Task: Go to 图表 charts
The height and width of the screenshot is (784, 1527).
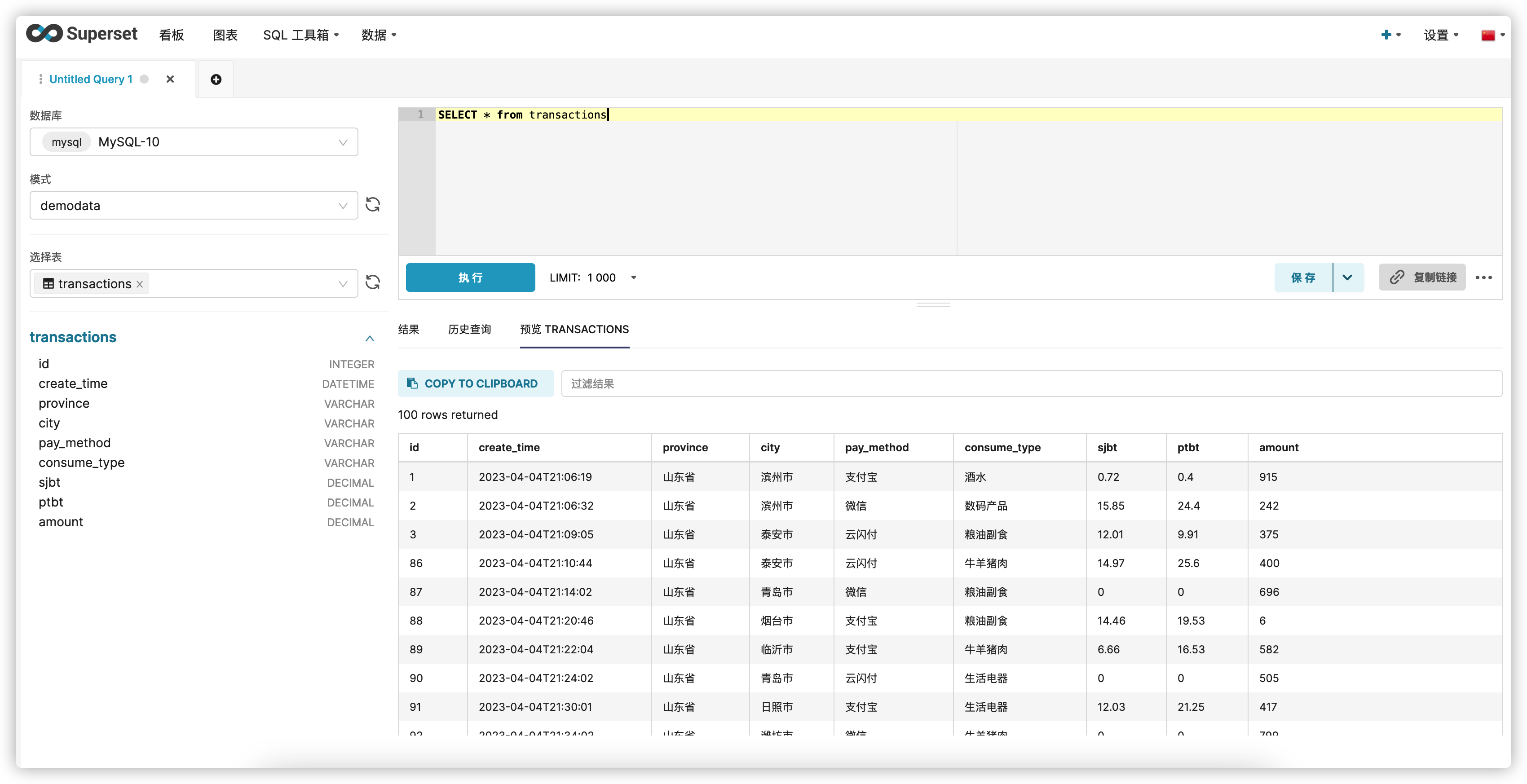Action: [x=225, y=35]
